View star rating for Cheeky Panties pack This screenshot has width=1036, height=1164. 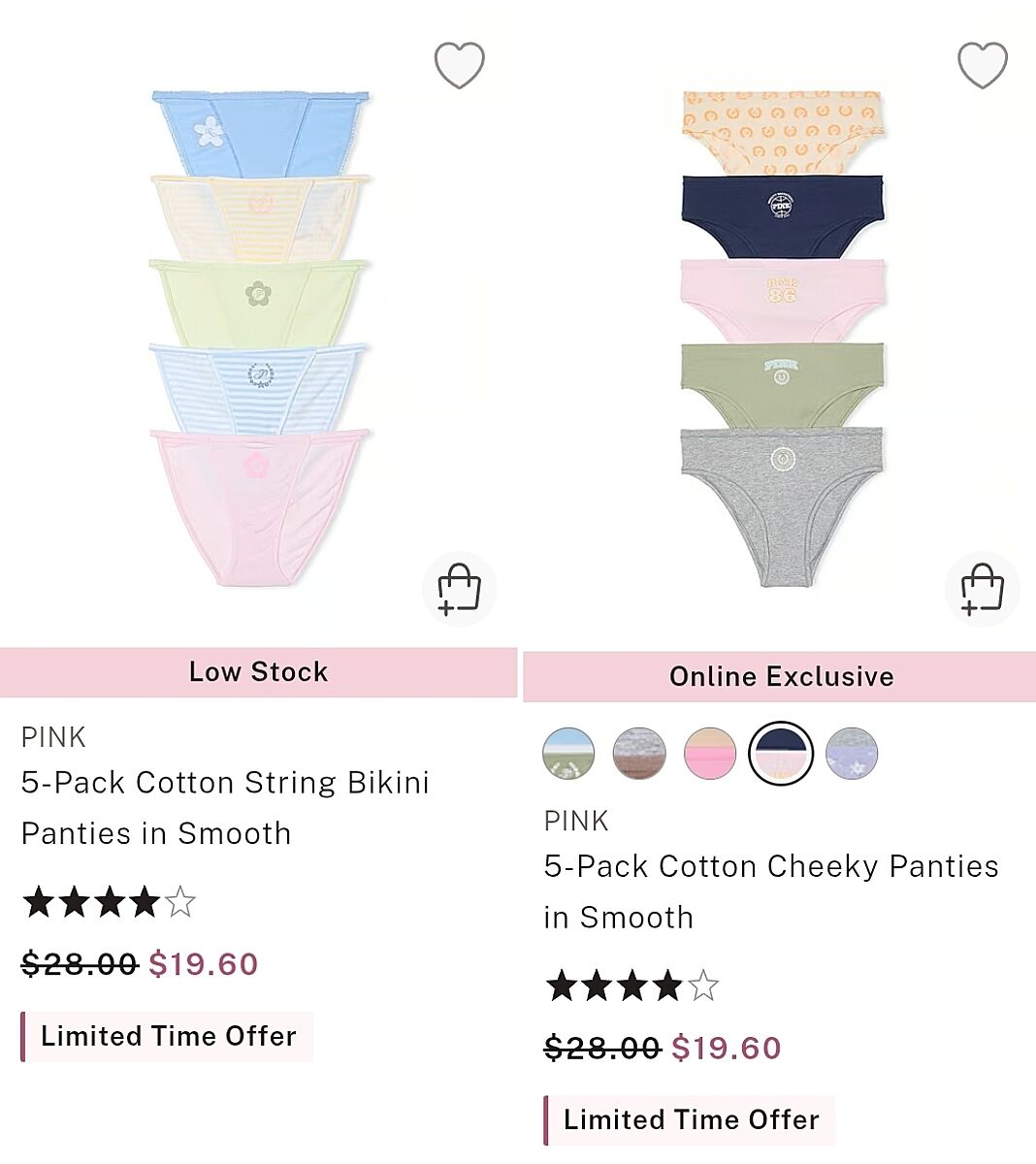(631, 986)
